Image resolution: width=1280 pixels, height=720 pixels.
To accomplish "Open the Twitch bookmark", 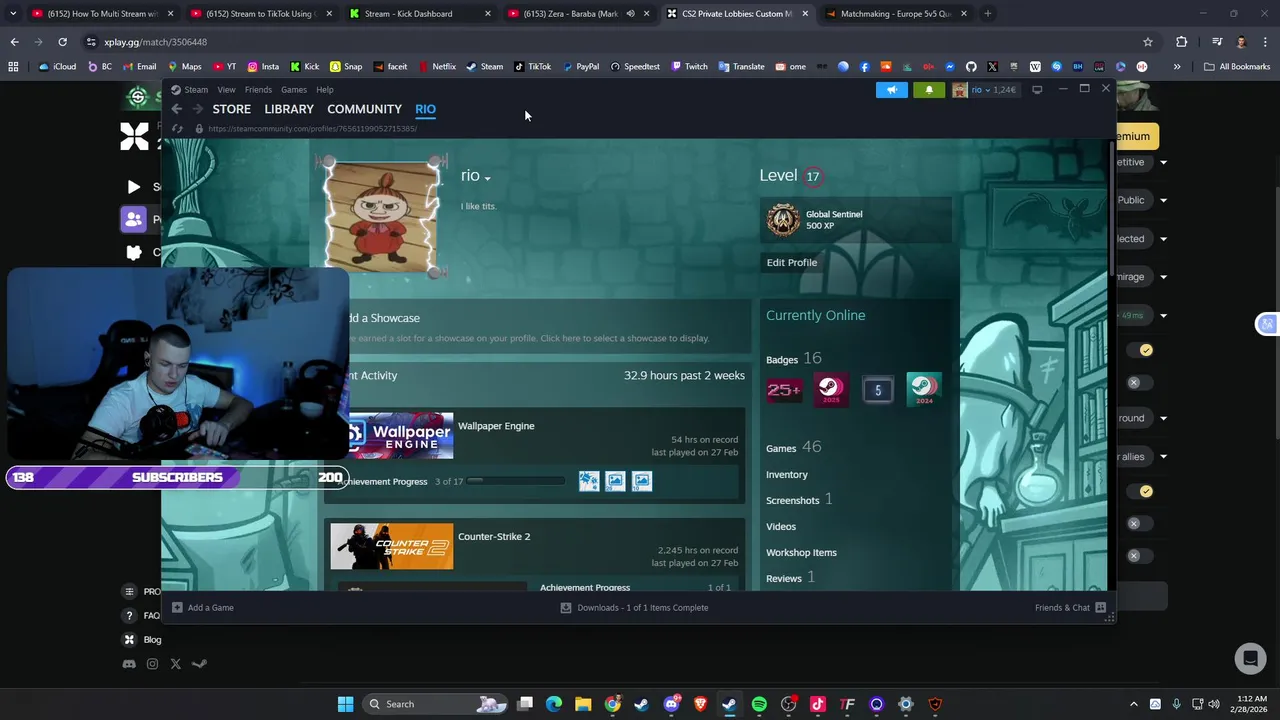I will [x=689, y=67].
